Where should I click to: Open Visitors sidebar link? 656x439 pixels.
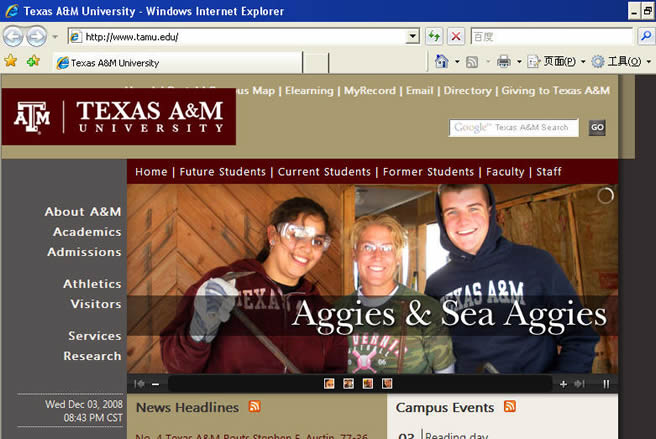(96, 304)
